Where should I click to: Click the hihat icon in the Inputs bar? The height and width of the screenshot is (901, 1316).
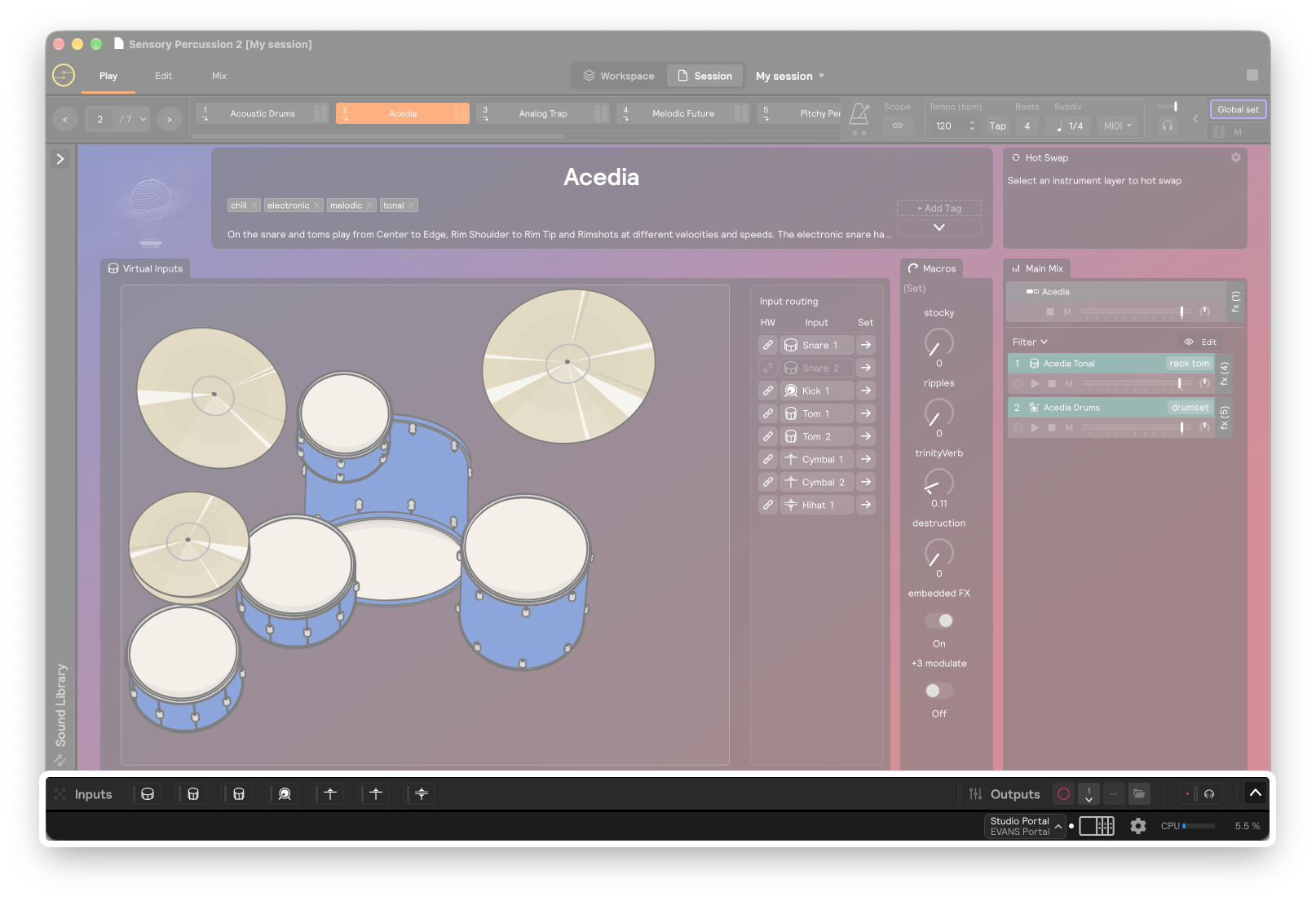[x=422, y=794]
